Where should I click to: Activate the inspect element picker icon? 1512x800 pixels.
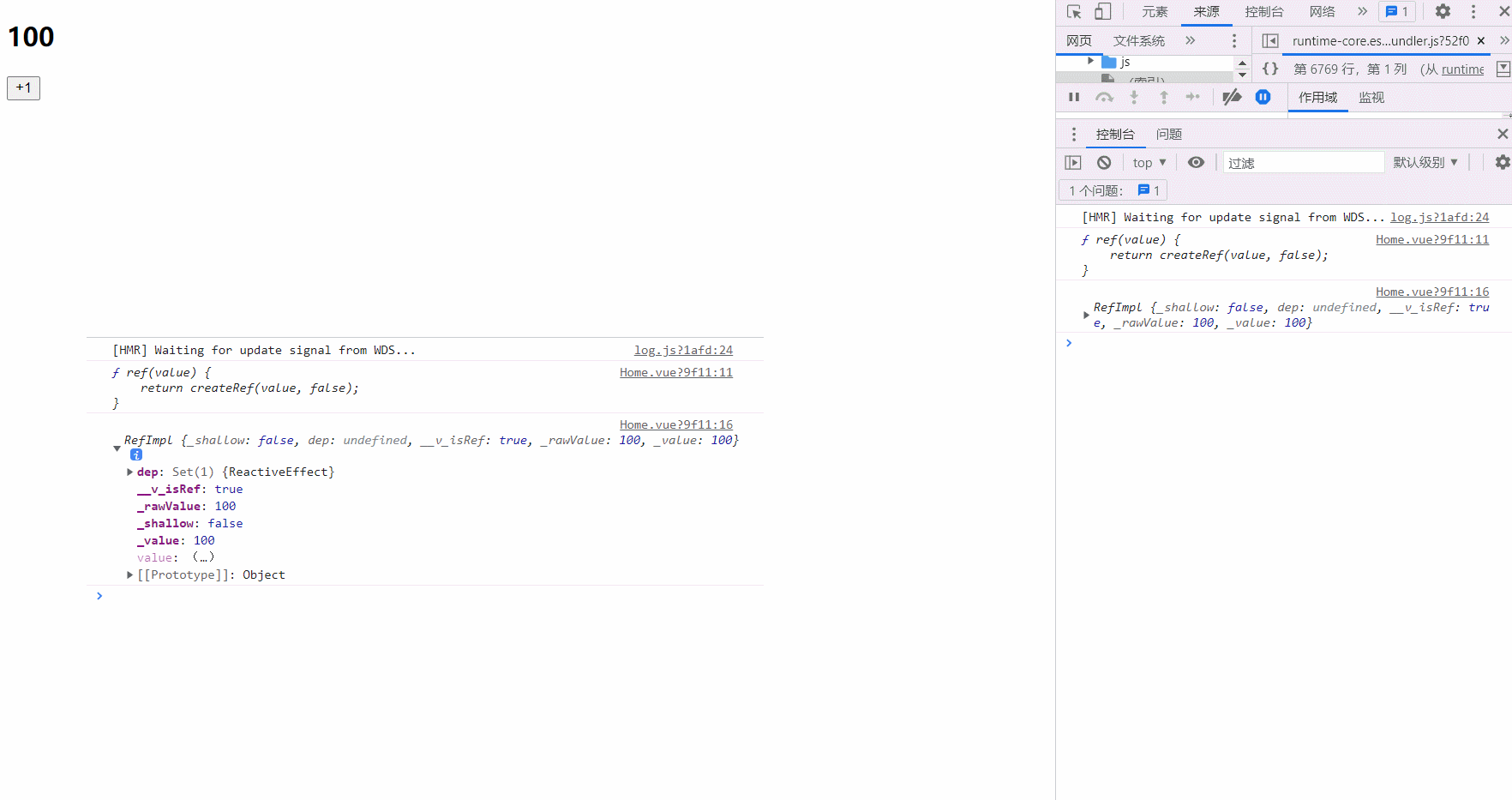1074,12
